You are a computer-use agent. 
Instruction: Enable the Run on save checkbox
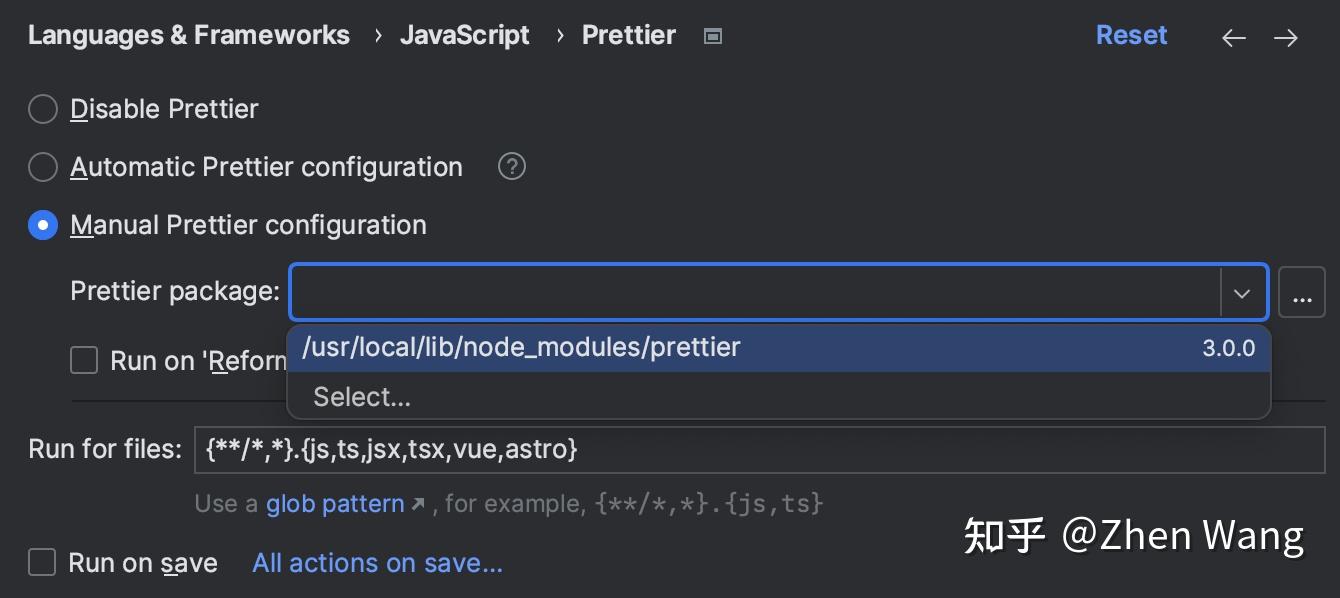[42, 562]
